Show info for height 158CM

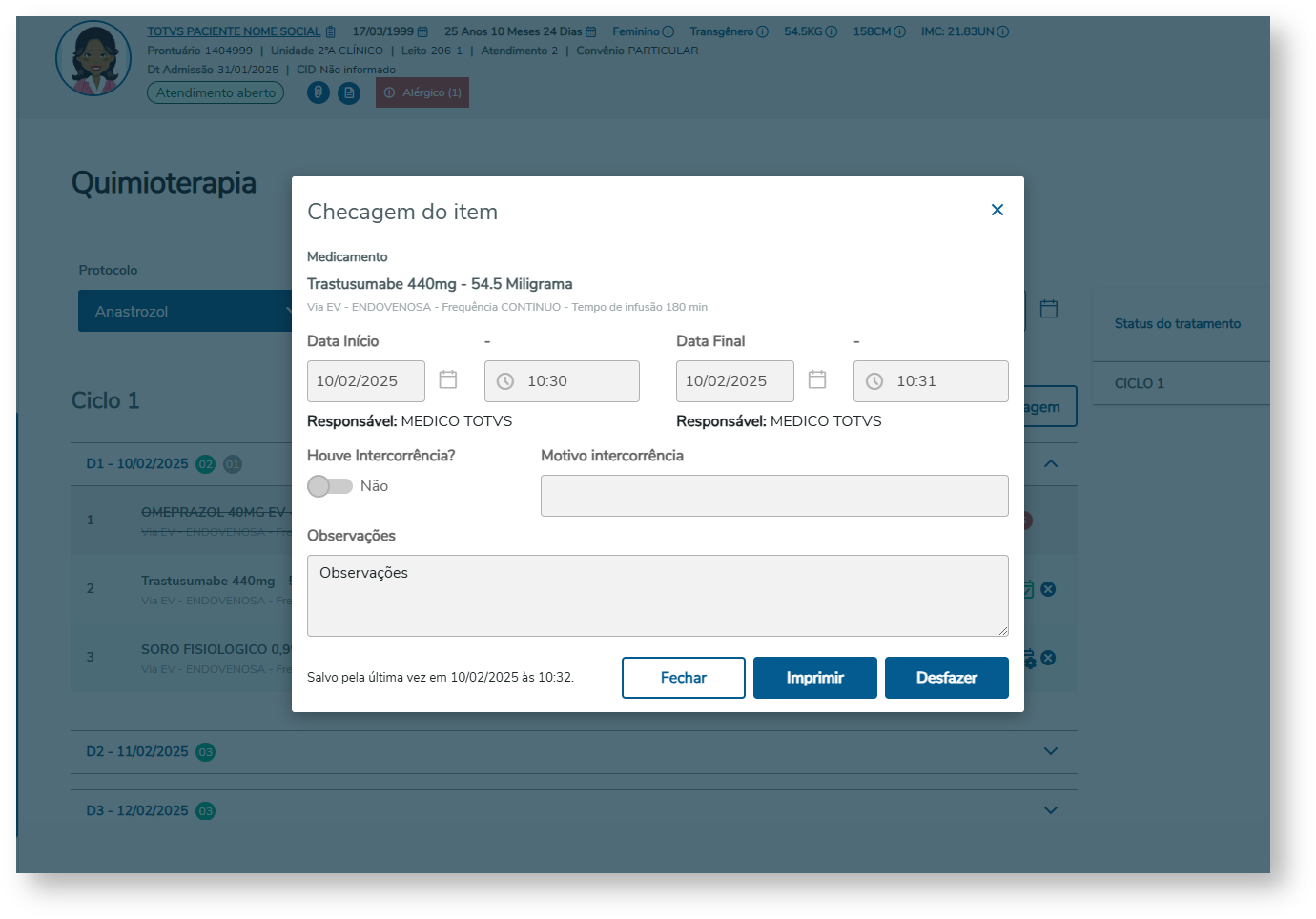[900, 31]
